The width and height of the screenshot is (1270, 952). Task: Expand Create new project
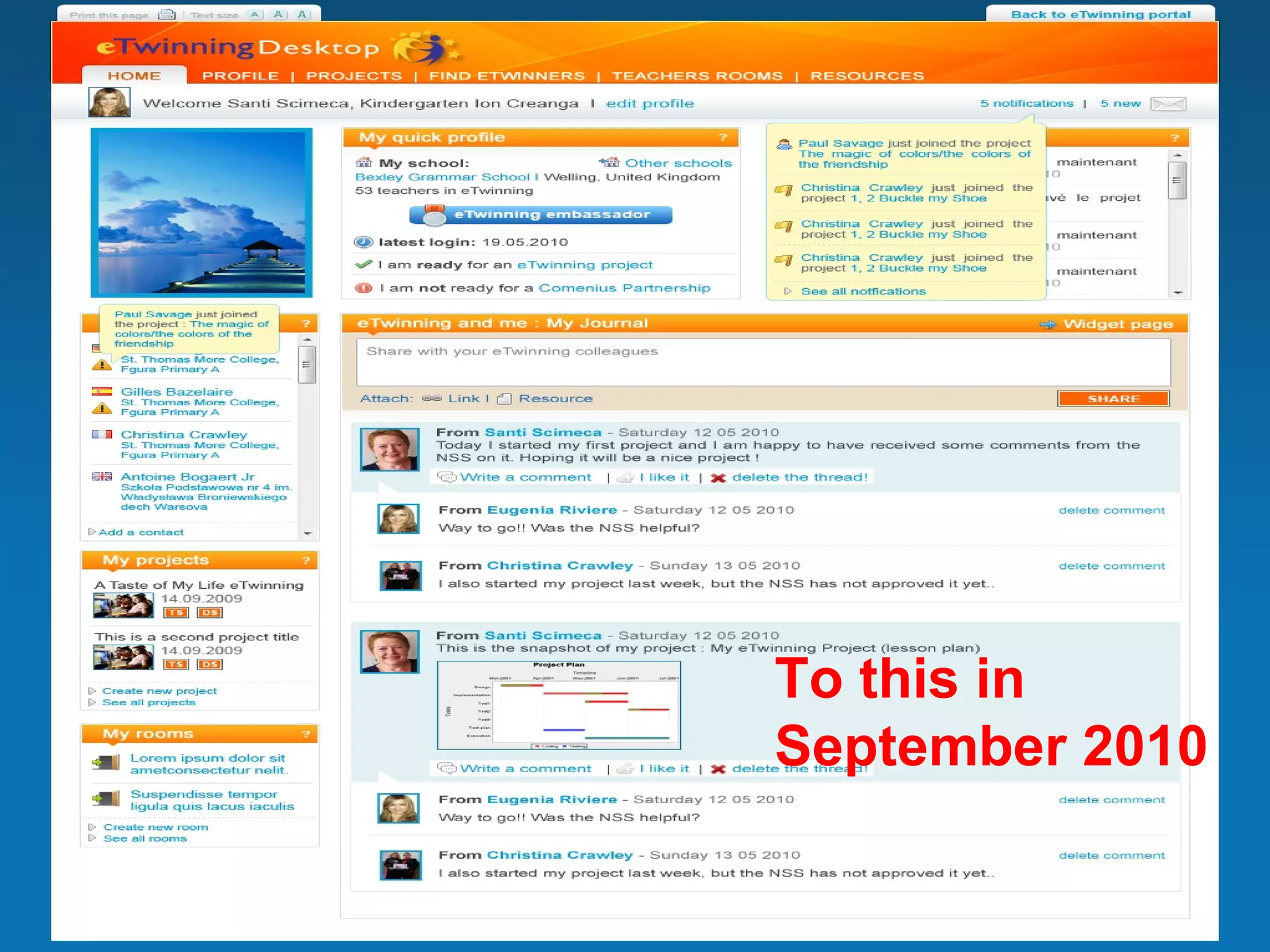pos(159,691)
